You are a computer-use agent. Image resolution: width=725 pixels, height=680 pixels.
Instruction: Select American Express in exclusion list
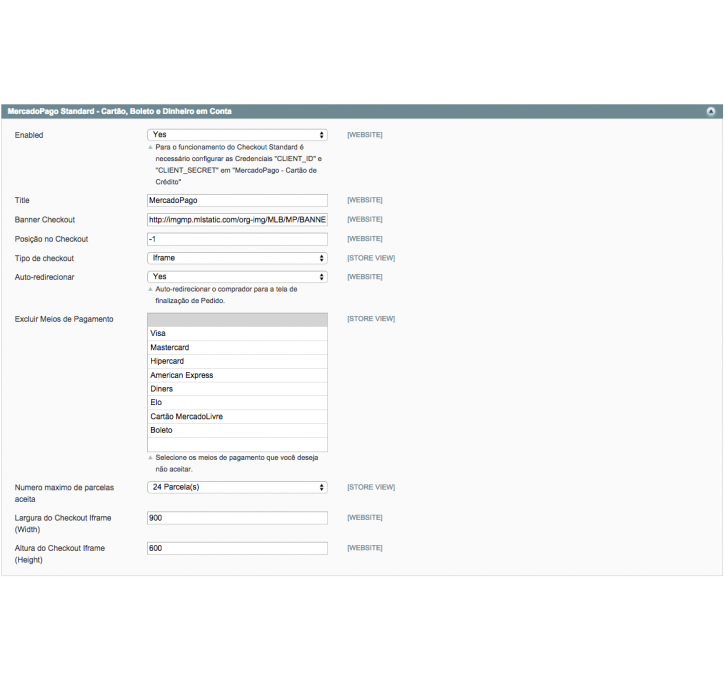[237, 375]
